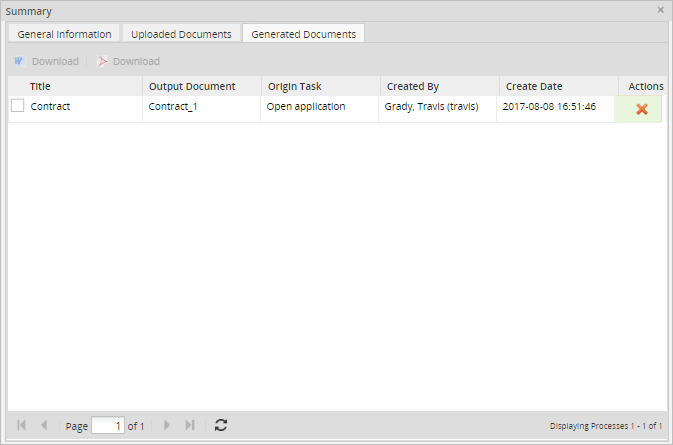Refresh the generated documents list
The width and height of the screenshot is (673, 445).
221,425
